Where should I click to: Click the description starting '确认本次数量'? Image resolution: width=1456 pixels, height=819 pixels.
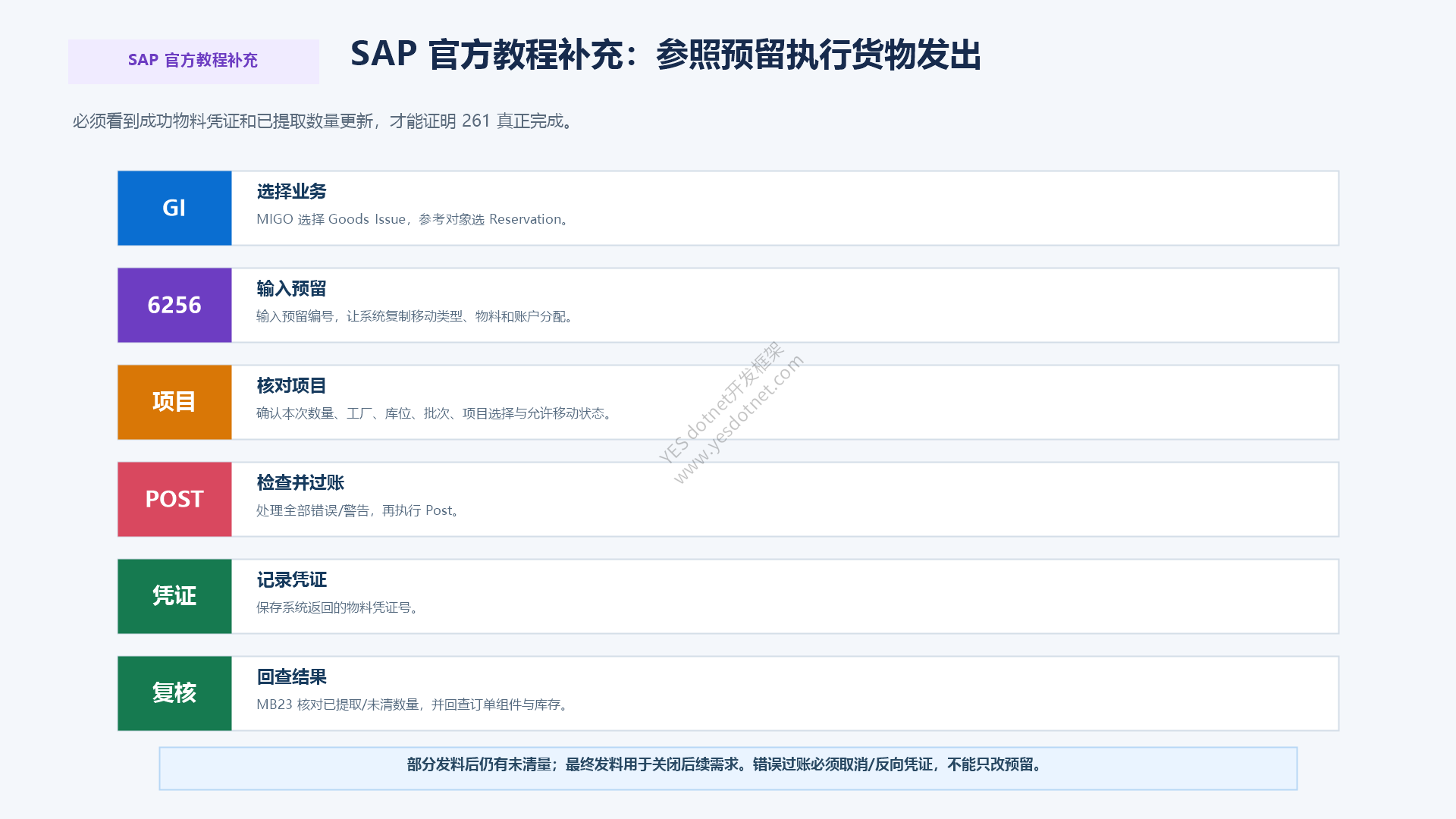pos(435,413)
